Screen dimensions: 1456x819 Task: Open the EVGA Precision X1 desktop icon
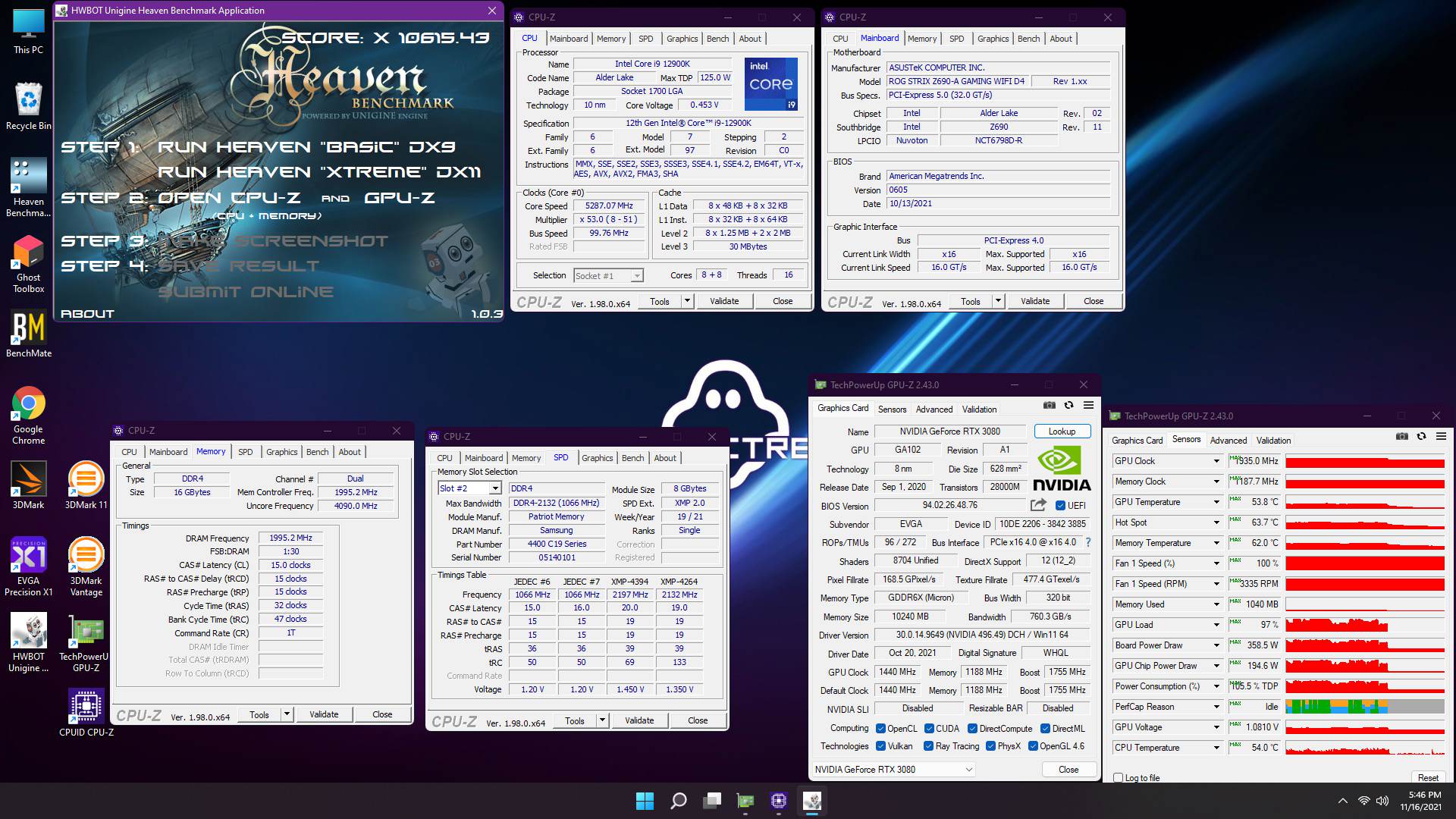[x=28, y=567]
